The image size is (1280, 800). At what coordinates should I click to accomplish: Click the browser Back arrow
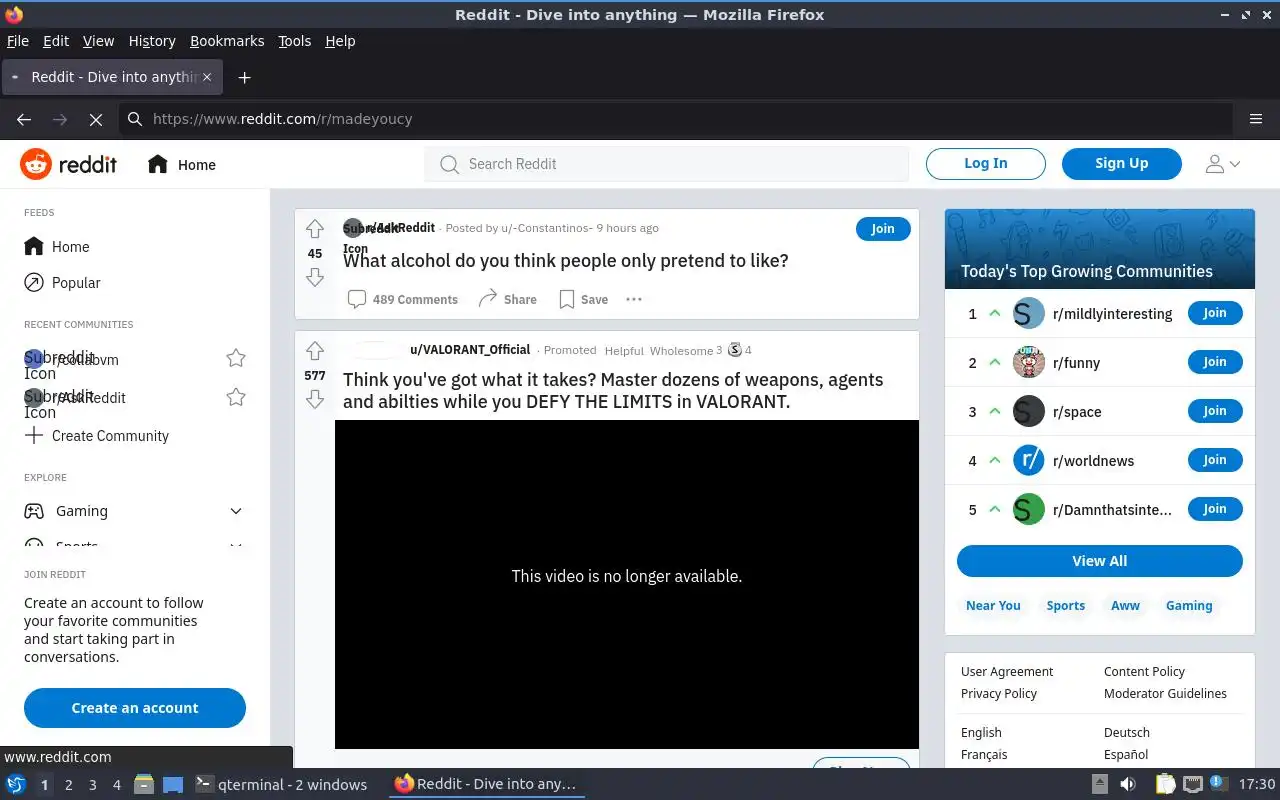click(x=24, y=119)
